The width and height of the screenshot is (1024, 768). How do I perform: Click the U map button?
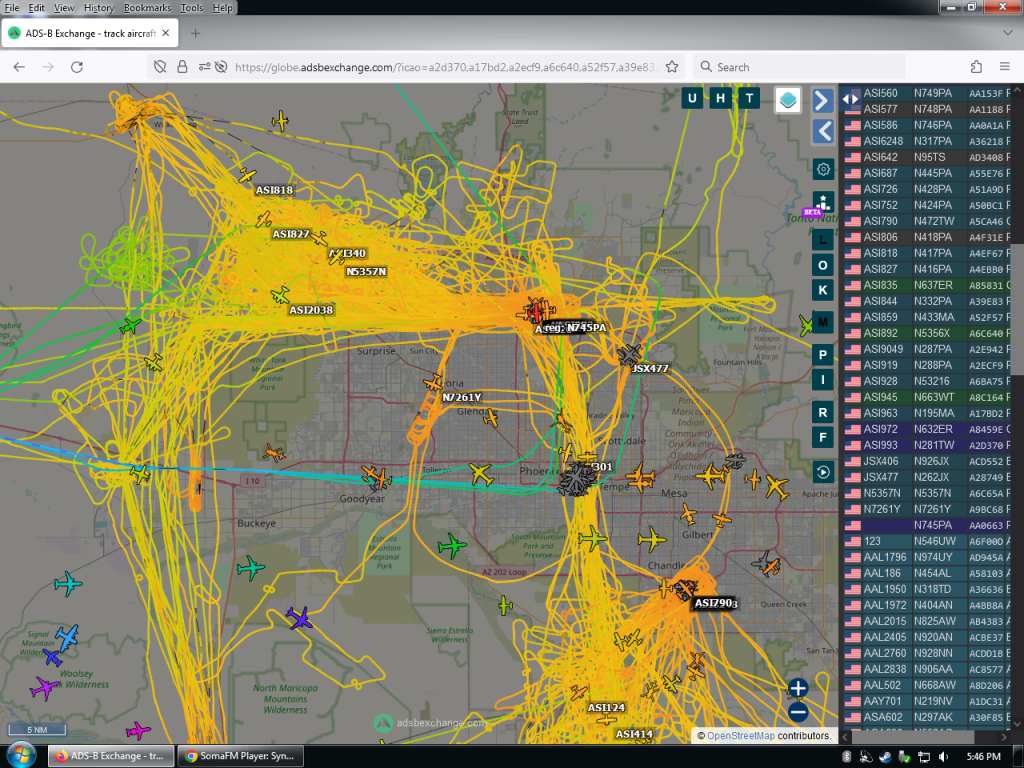point(692,98)
